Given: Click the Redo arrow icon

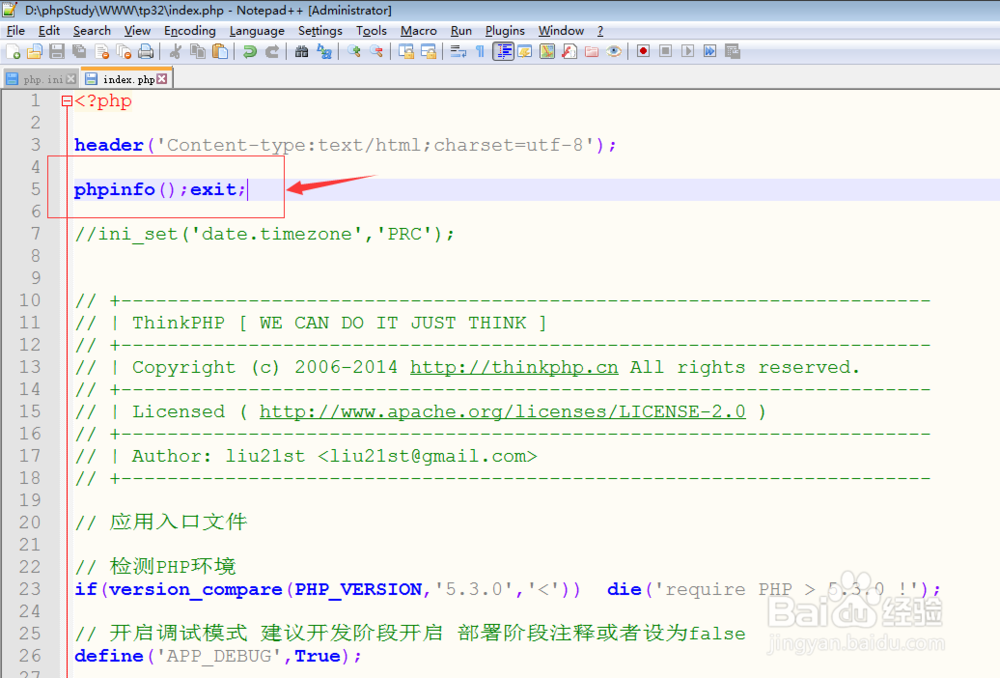Looking at the screenshot, I should [272, 52].
